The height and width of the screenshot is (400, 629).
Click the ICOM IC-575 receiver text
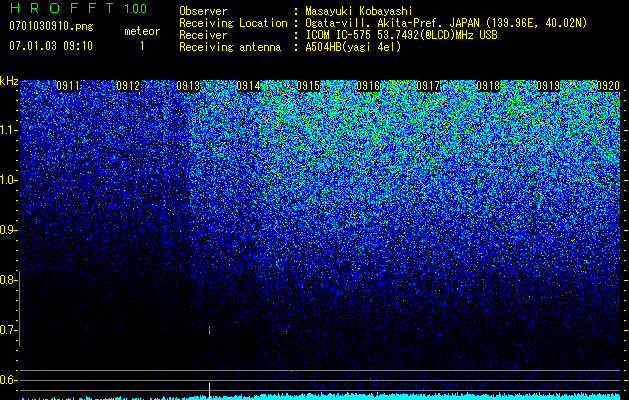[x=402, y=35]
